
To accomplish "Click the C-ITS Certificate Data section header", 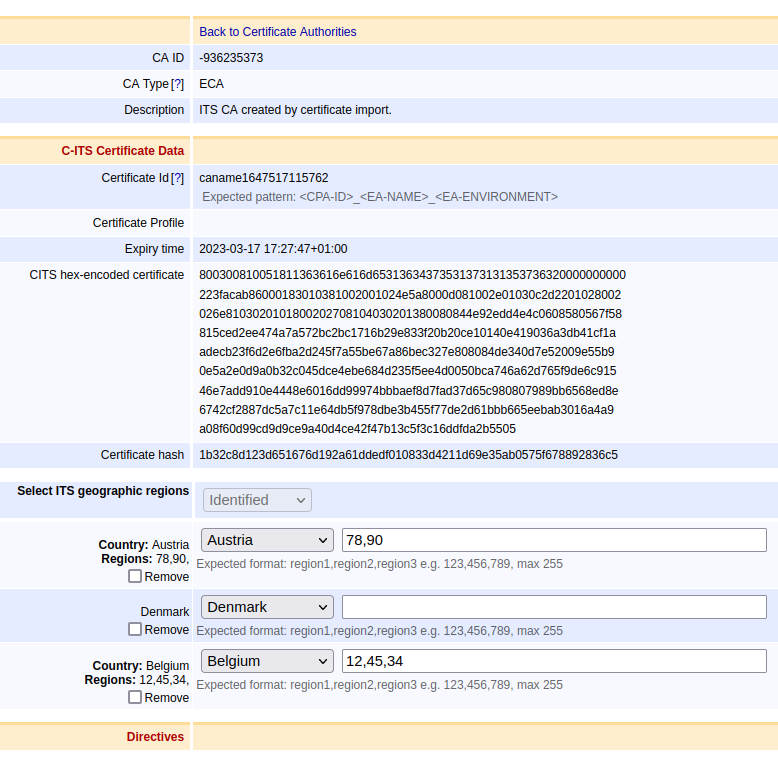I will coord(122,151).
